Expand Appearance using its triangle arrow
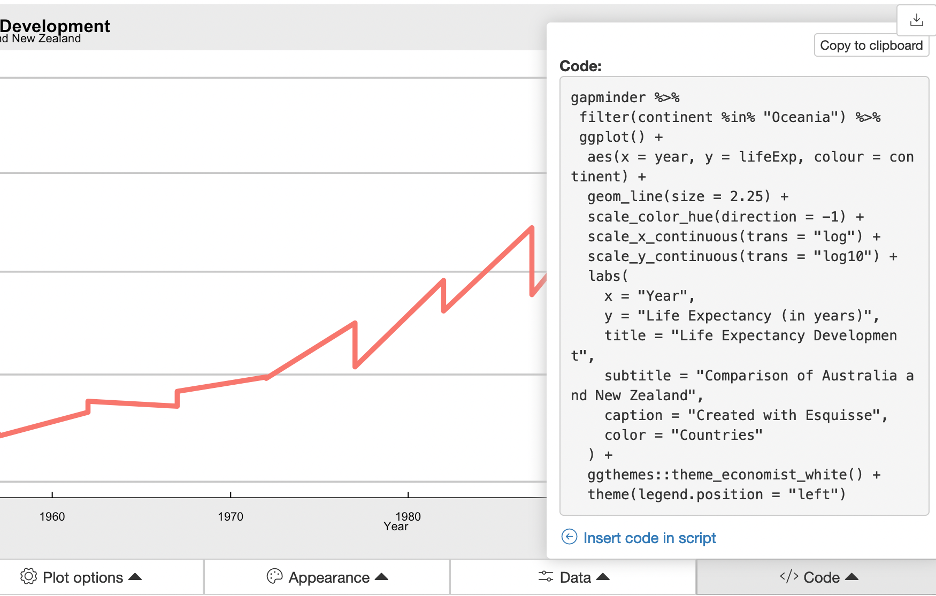The width and height of the screenshot is (936, 596). pos(381,577)
